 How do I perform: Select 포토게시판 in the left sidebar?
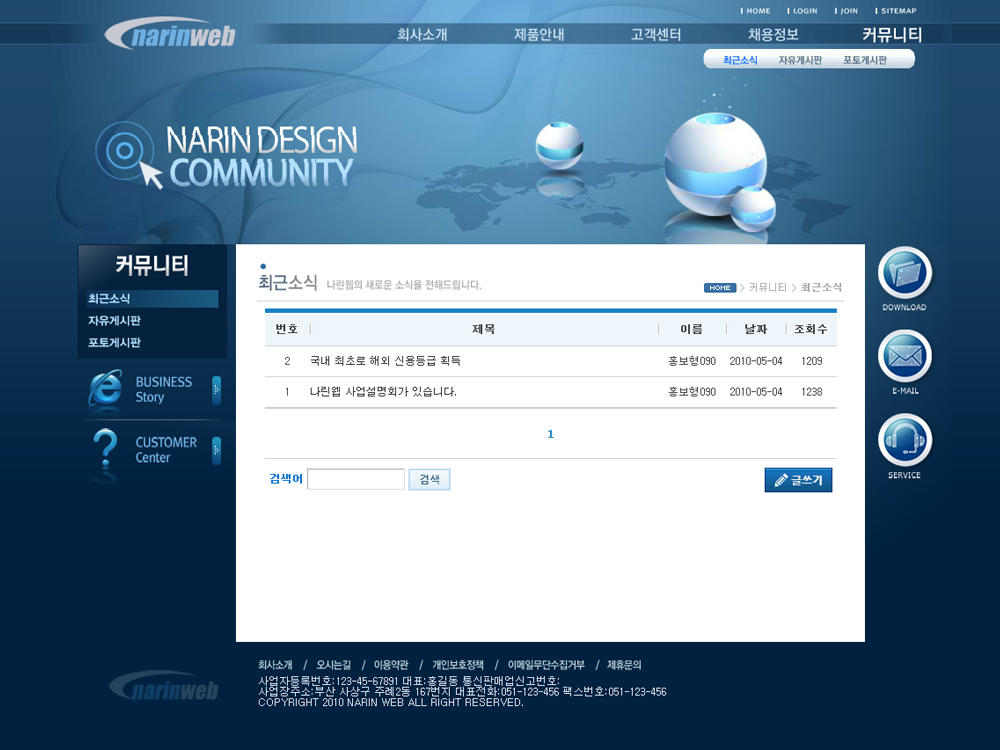point(115,343)
